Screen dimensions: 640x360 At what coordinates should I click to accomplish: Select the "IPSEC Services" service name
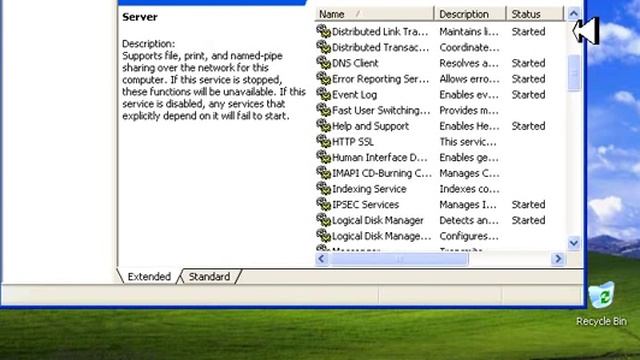[365, 204]
